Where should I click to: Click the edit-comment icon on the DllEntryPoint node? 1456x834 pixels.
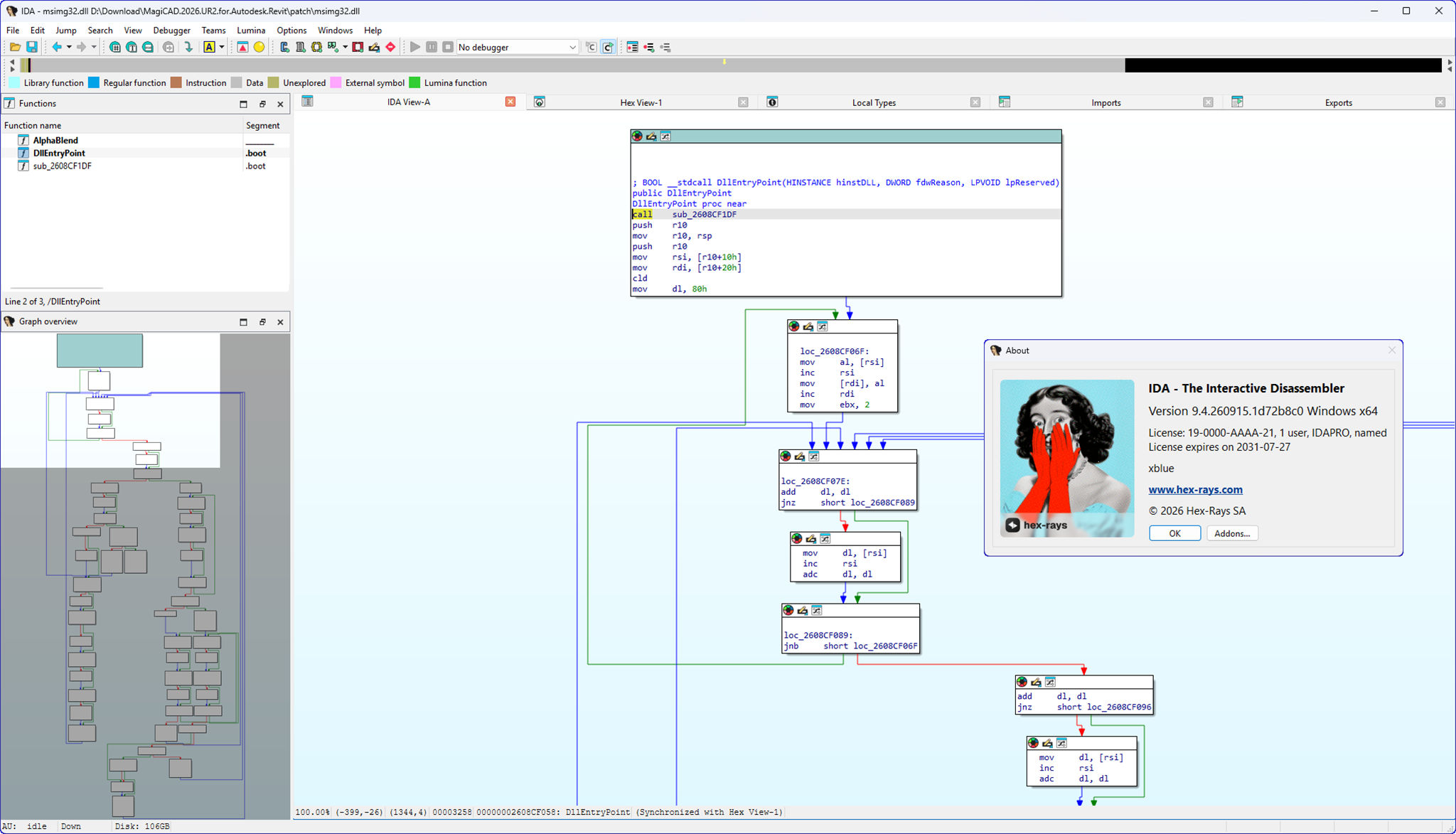click(x=651, y=136)
